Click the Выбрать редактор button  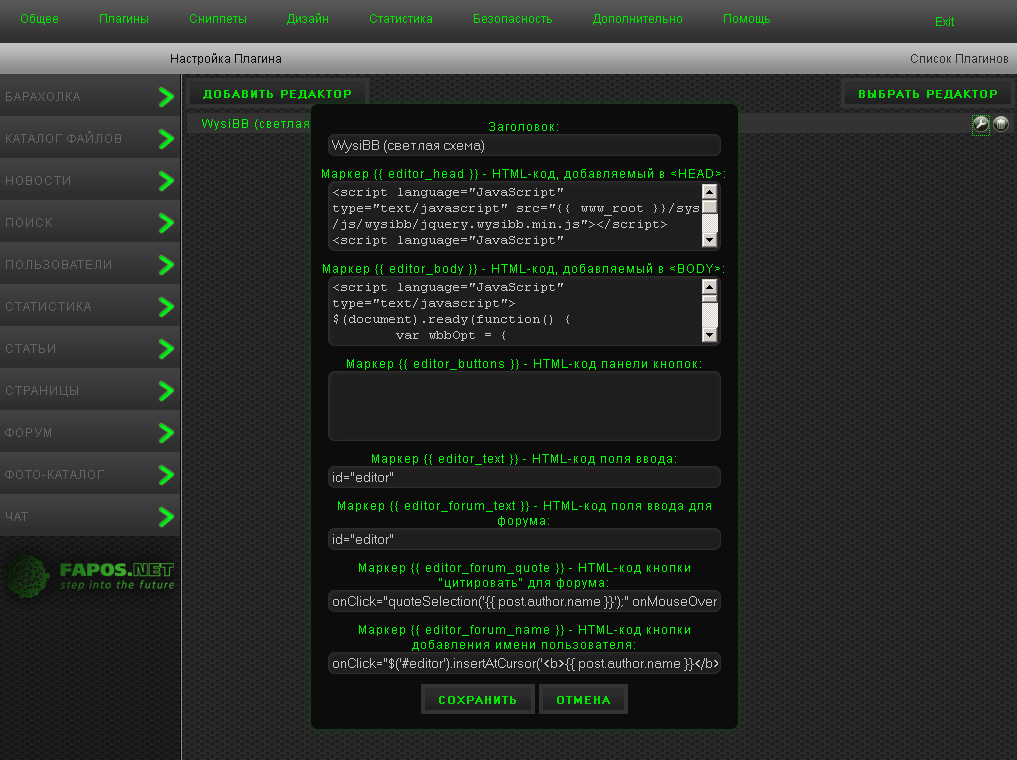[927, 93]
